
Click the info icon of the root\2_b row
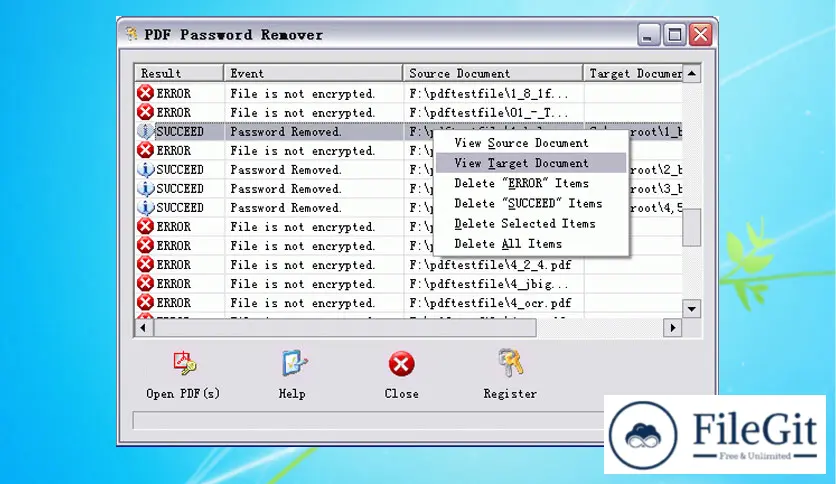pyautogui.click(x=145, y=170)
